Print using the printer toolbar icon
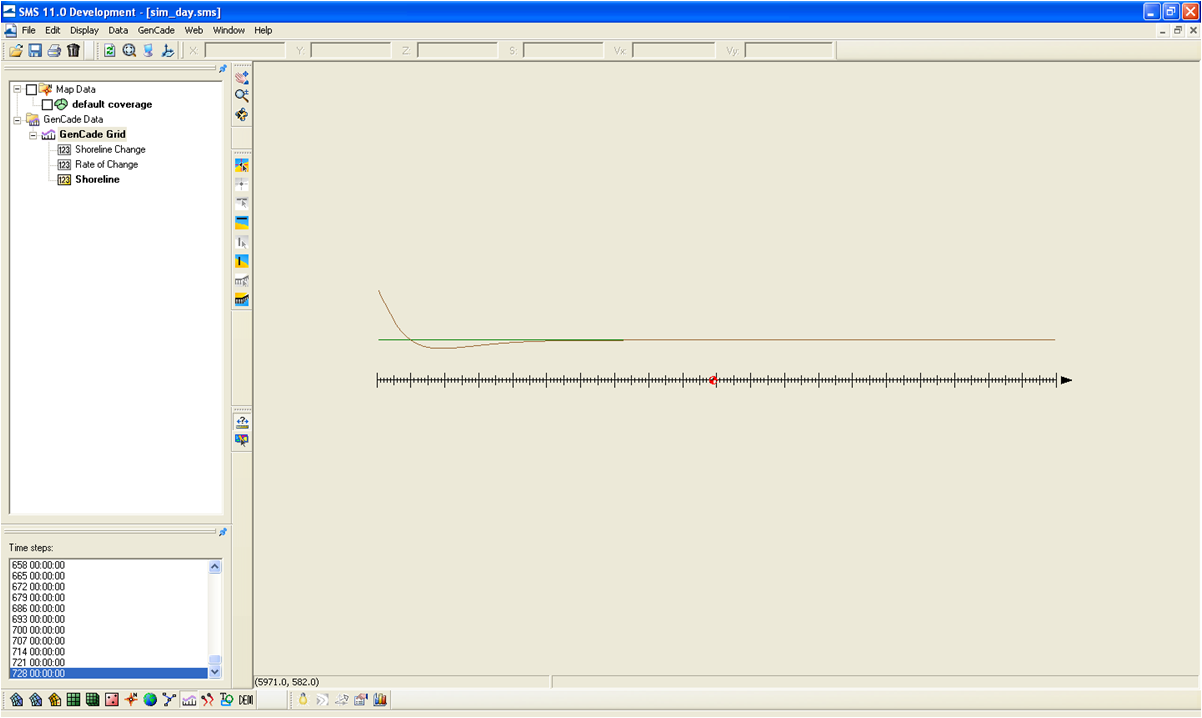 click(x=54, y=50)
